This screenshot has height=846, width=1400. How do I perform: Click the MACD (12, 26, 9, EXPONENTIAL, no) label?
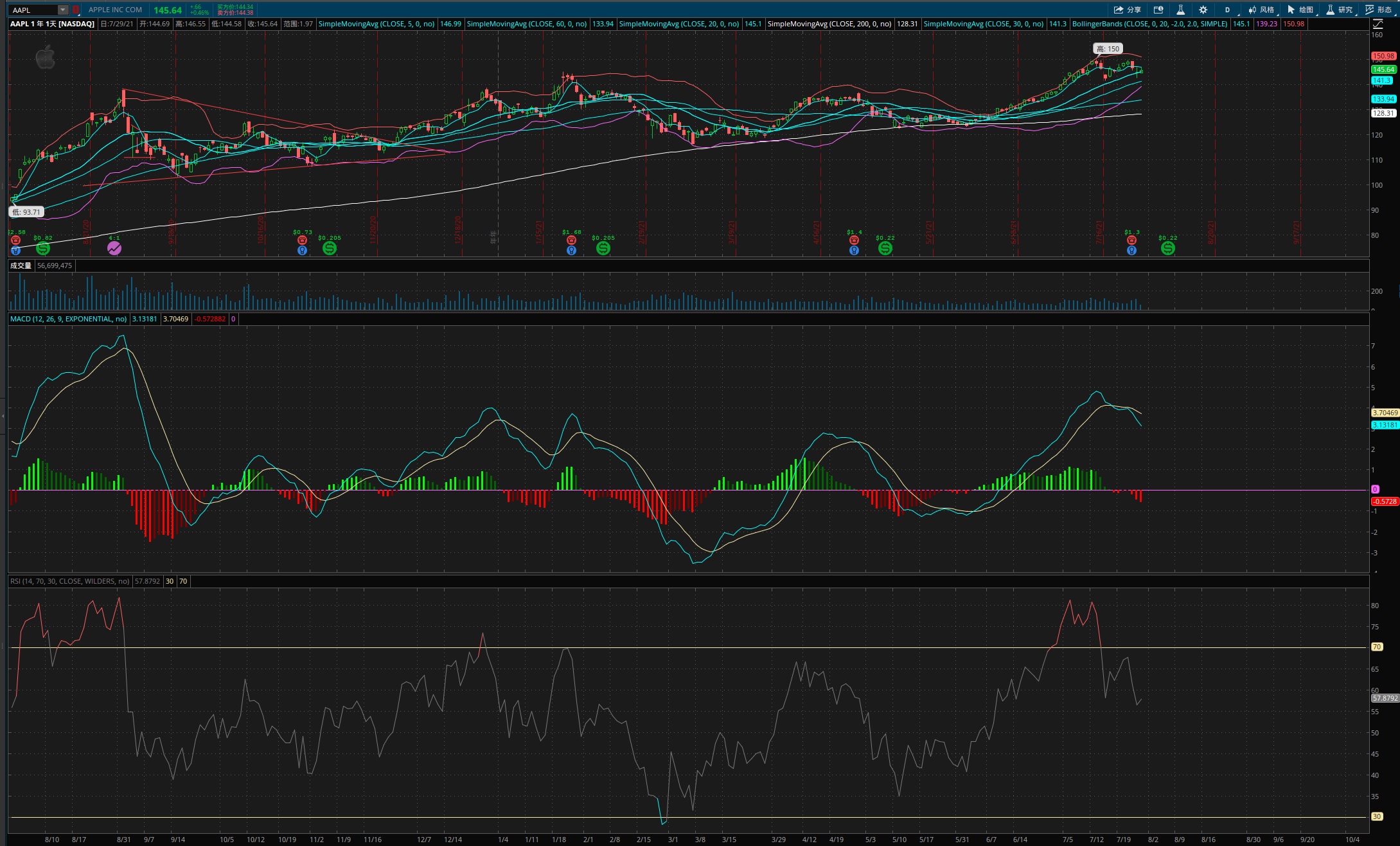[x=68, y=319]
